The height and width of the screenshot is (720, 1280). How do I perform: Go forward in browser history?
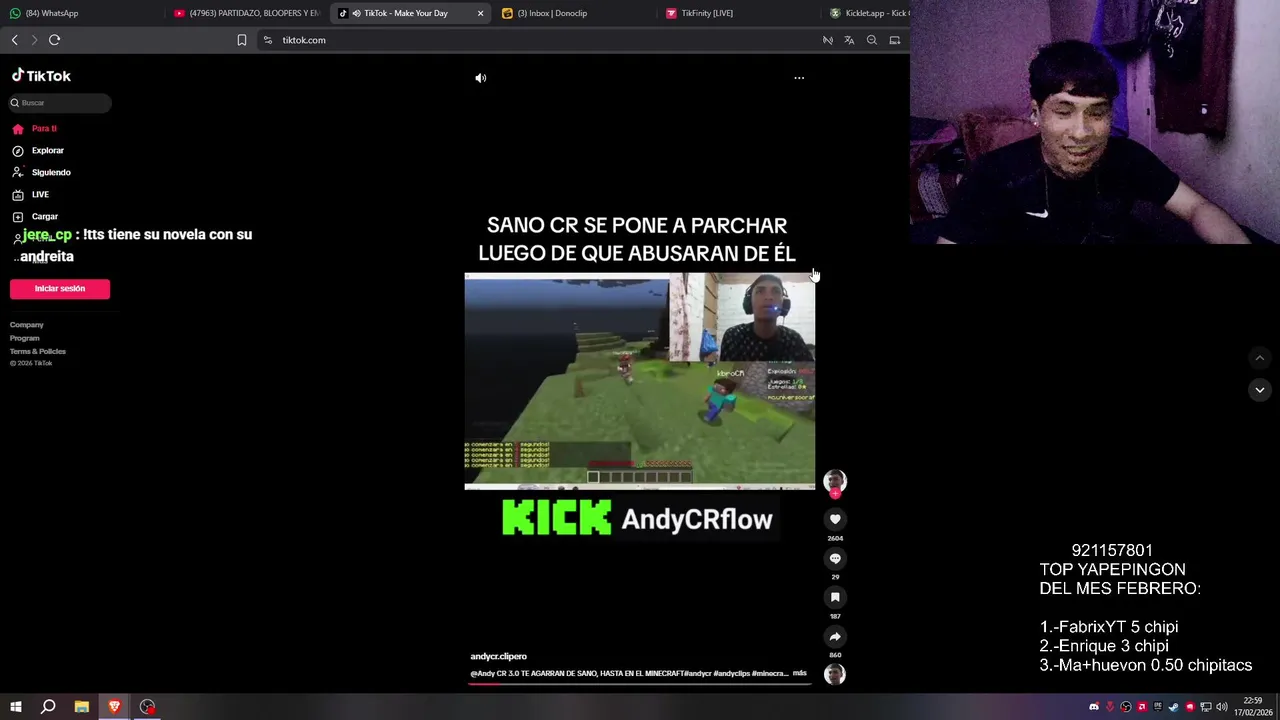click(x=34, y=40)
